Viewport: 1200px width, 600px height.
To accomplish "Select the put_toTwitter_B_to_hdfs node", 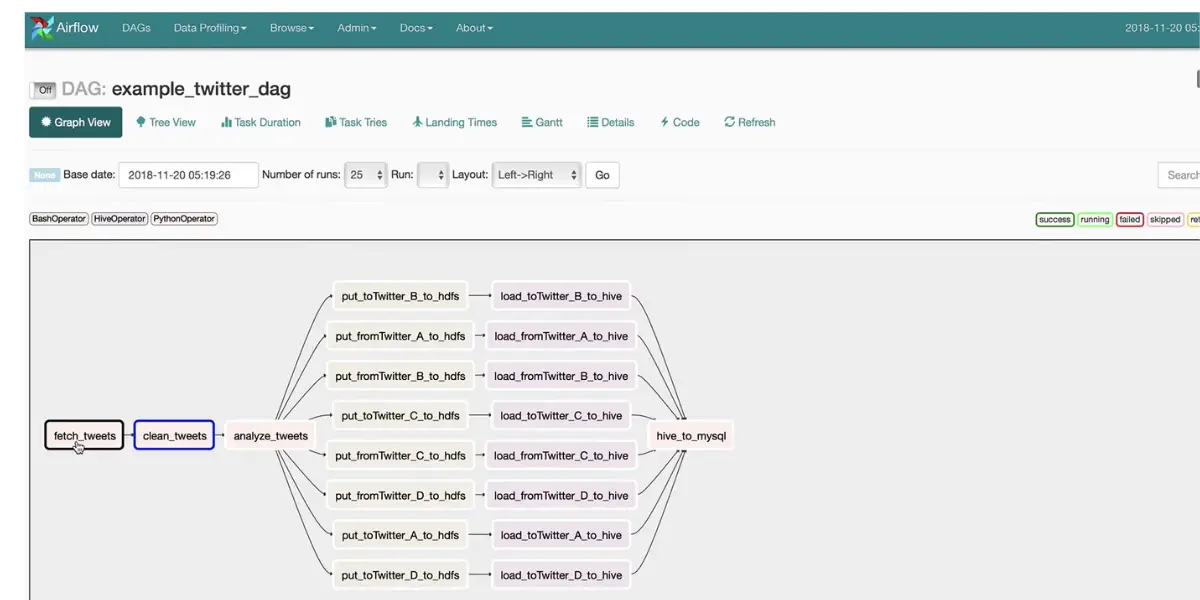I will 400,296.
